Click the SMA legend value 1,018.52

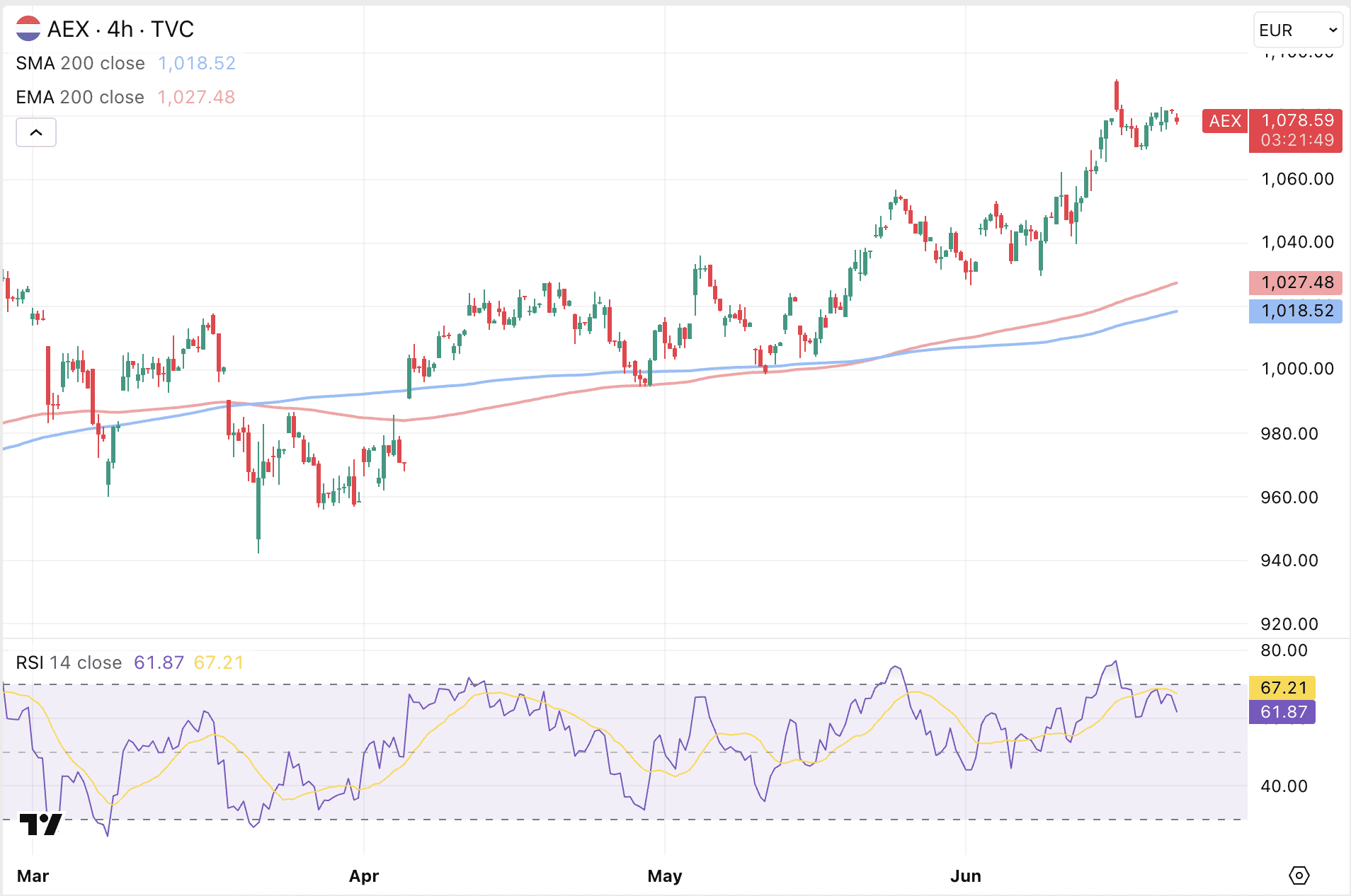(x=197, y=63)
